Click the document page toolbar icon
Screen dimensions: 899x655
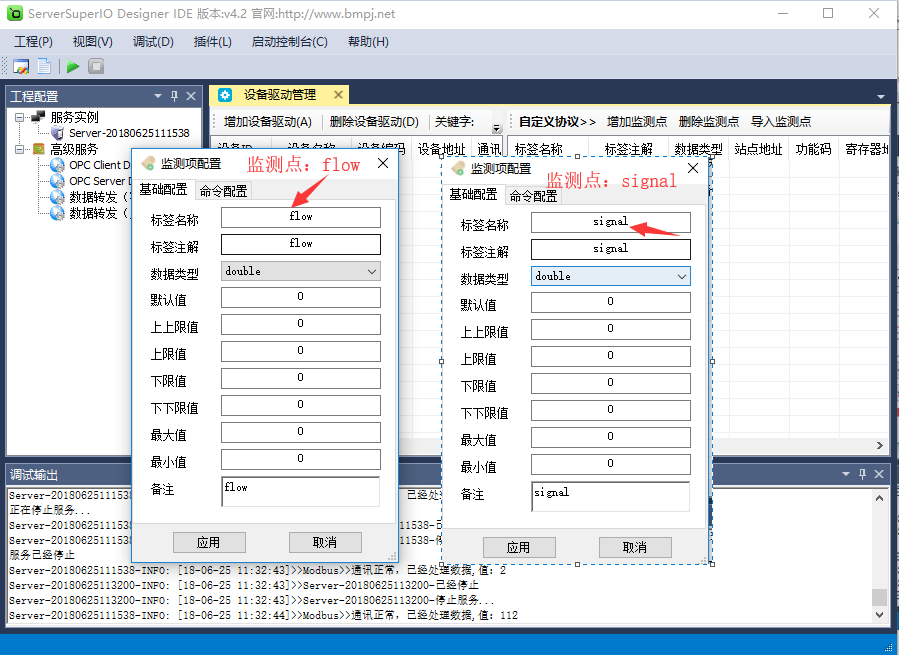pyautogui.click(x=44, y=67)
